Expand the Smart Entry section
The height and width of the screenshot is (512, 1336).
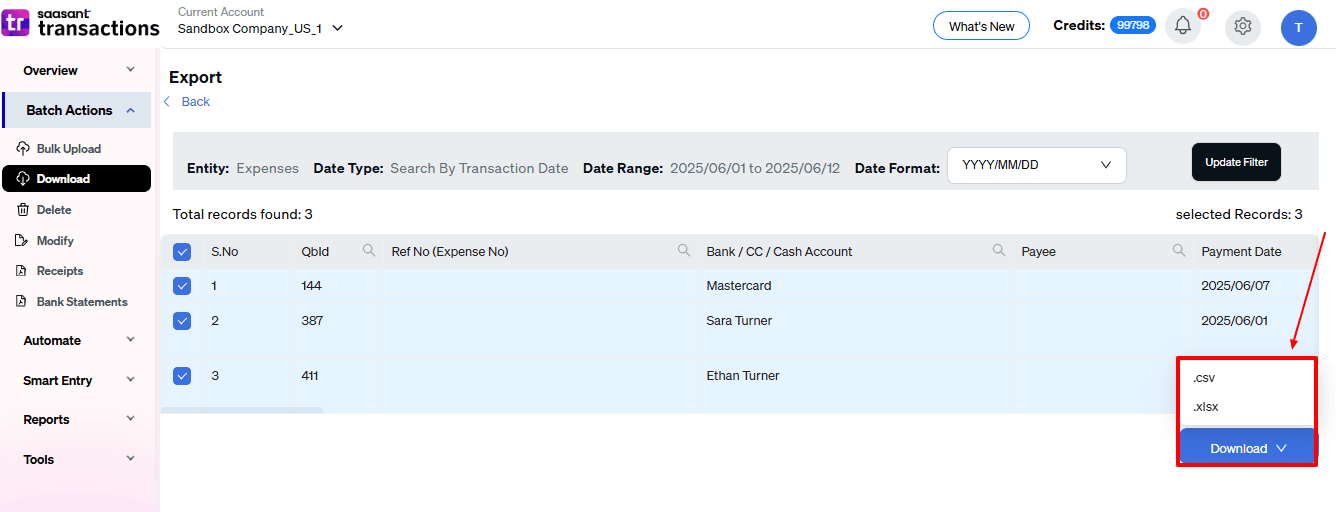pyautogui.click(x=77, y=381)
